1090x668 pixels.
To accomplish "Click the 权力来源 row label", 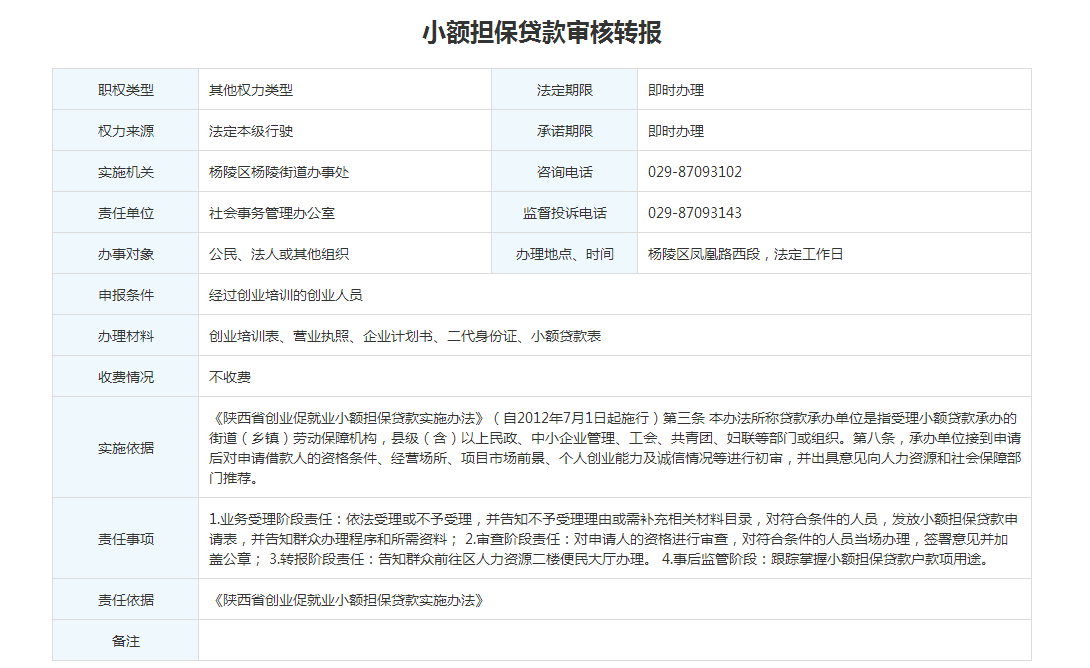I will (x=126, y=131).
